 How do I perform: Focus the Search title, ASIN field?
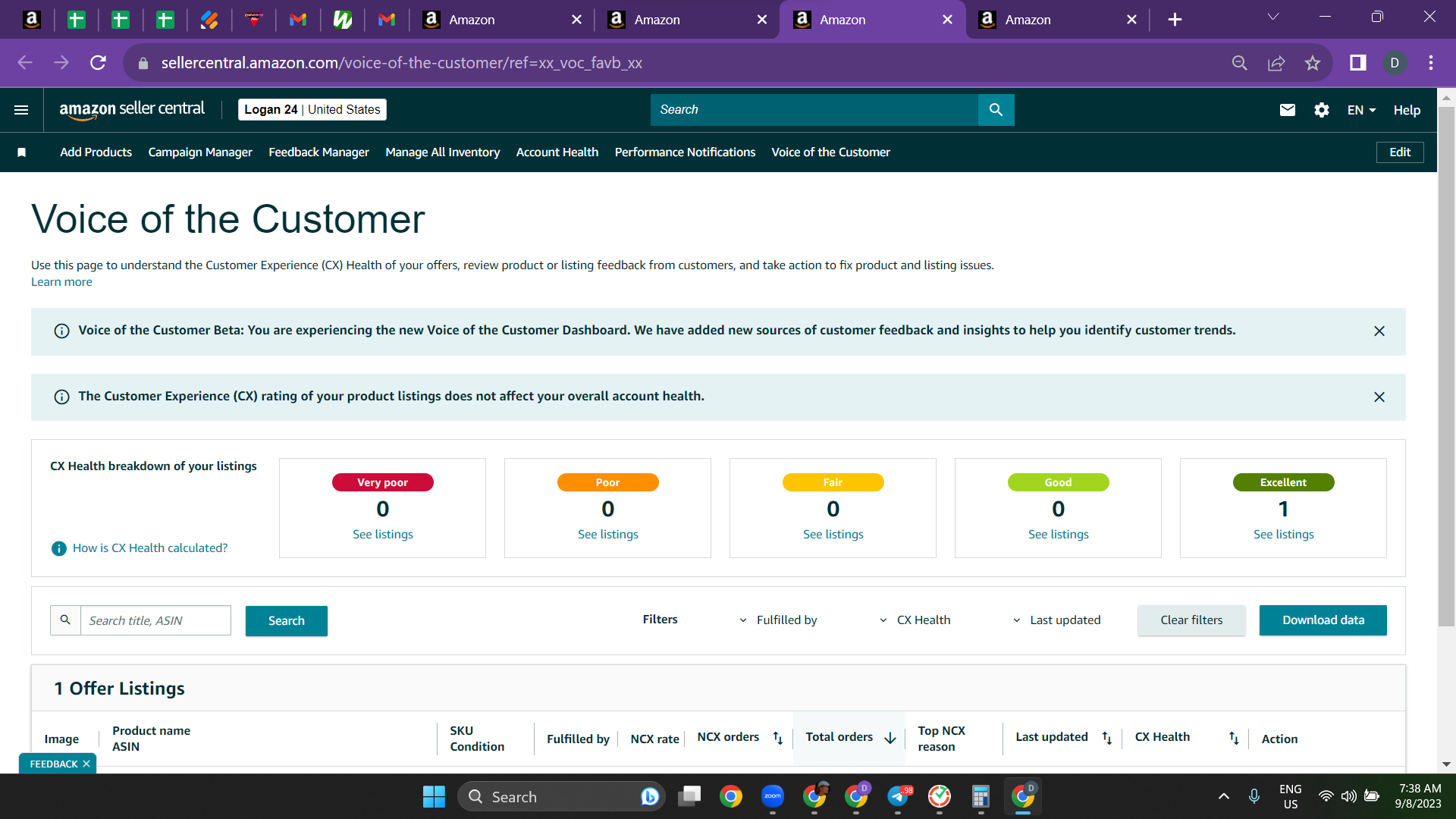(x=155, y=620)
